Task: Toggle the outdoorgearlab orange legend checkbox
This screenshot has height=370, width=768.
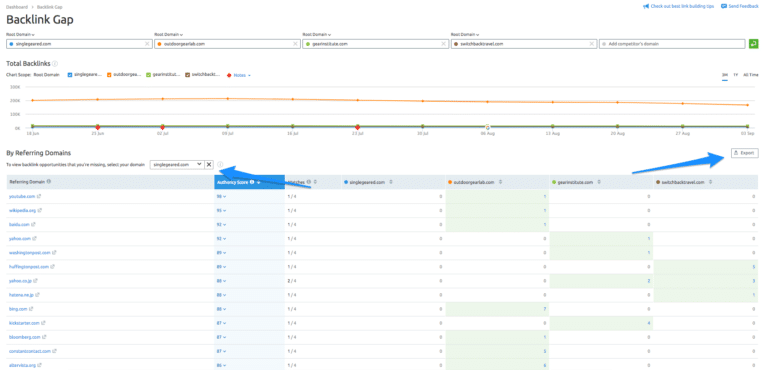Action: [x=110, y=75]
